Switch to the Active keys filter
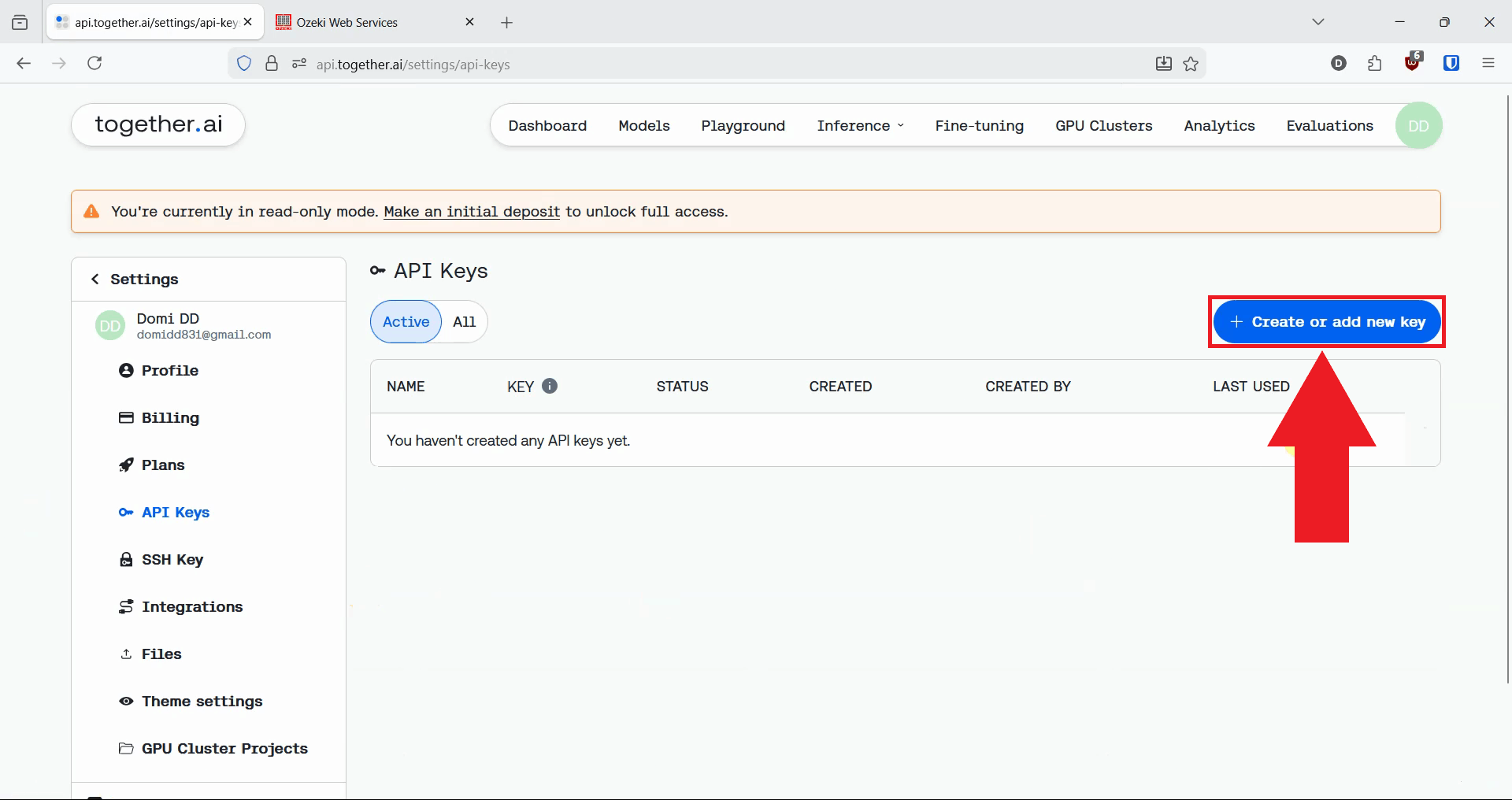The height and width of the screenshot is (800, 1512). [405, 321]
